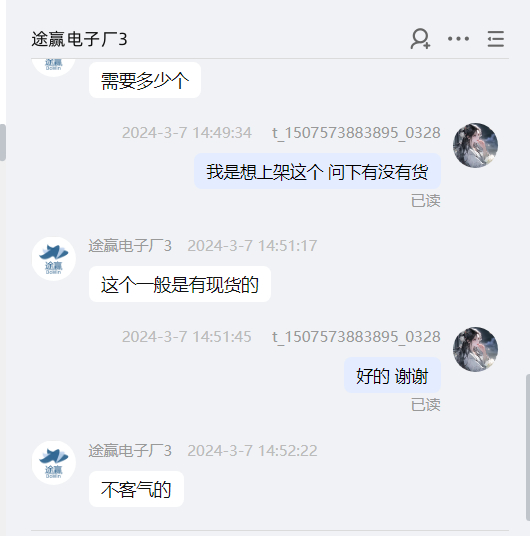Click the 好的 谢谢 message bubble

[x=392, y=375]
